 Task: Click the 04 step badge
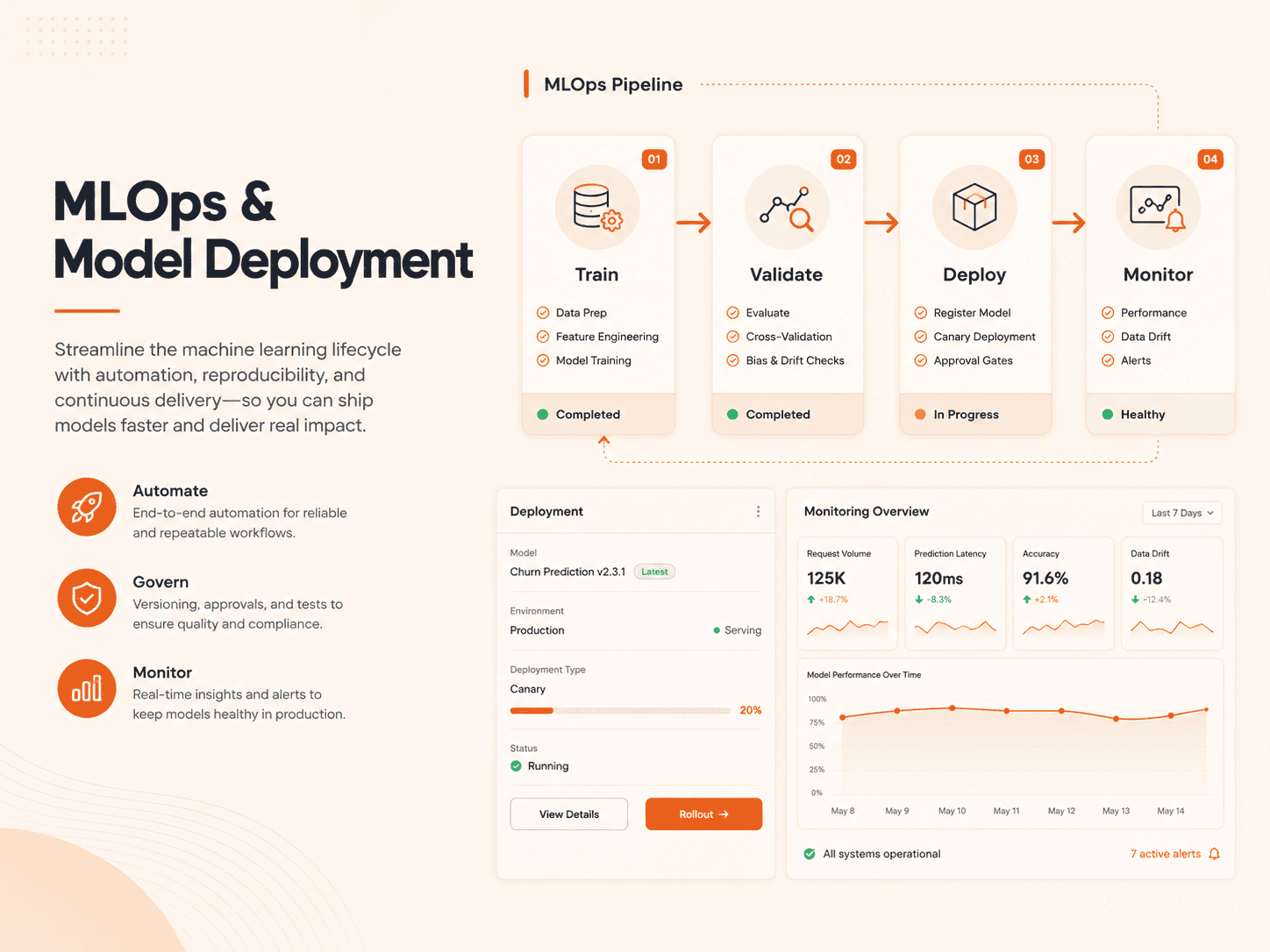click(x=1210, y=159)
